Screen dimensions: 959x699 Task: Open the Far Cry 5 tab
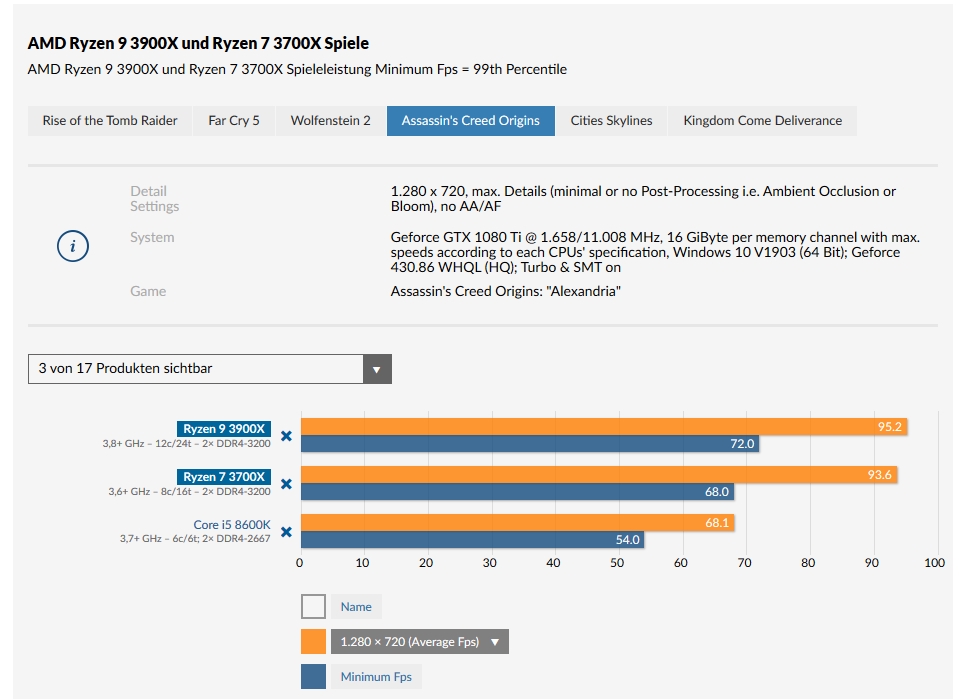click(234, 120)
